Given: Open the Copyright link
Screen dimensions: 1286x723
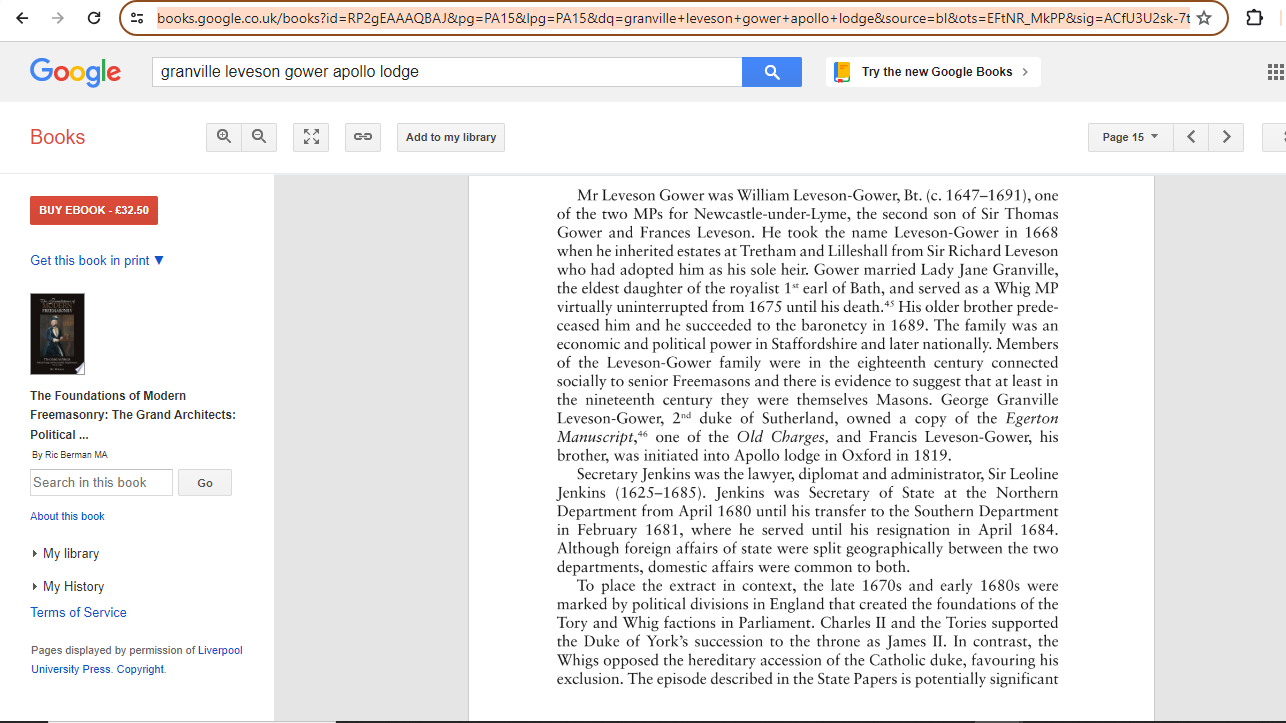Looking at the screenshot, I should tap(140, 669).
